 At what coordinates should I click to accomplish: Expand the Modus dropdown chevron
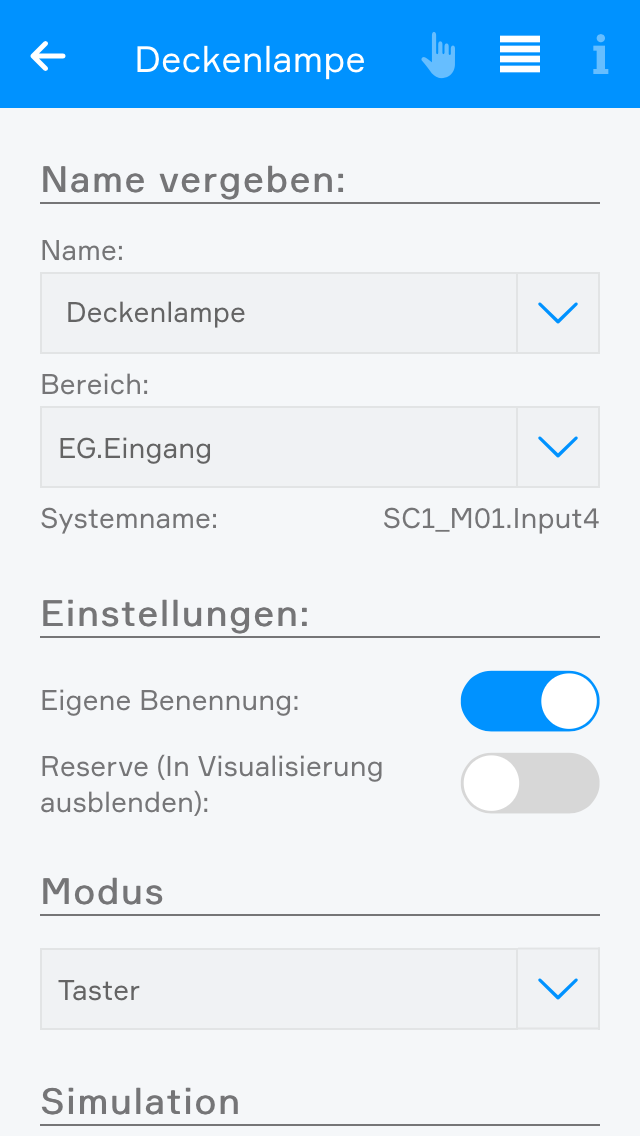[558, 989]
